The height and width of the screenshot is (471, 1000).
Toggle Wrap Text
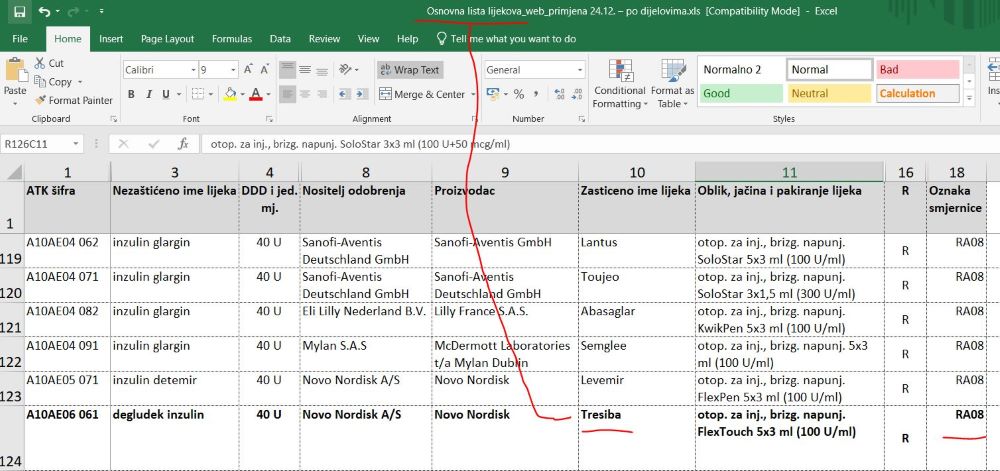tap(409, 69)
